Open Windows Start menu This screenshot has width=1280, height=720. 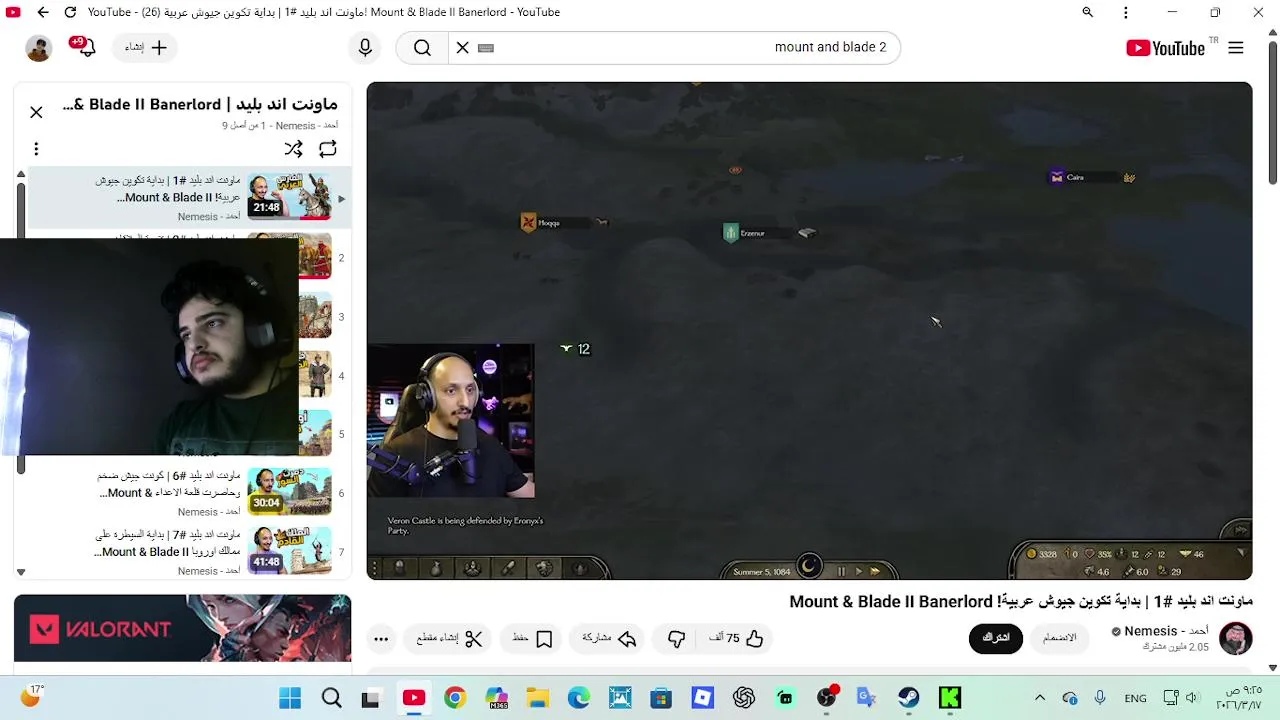[290, 698]
